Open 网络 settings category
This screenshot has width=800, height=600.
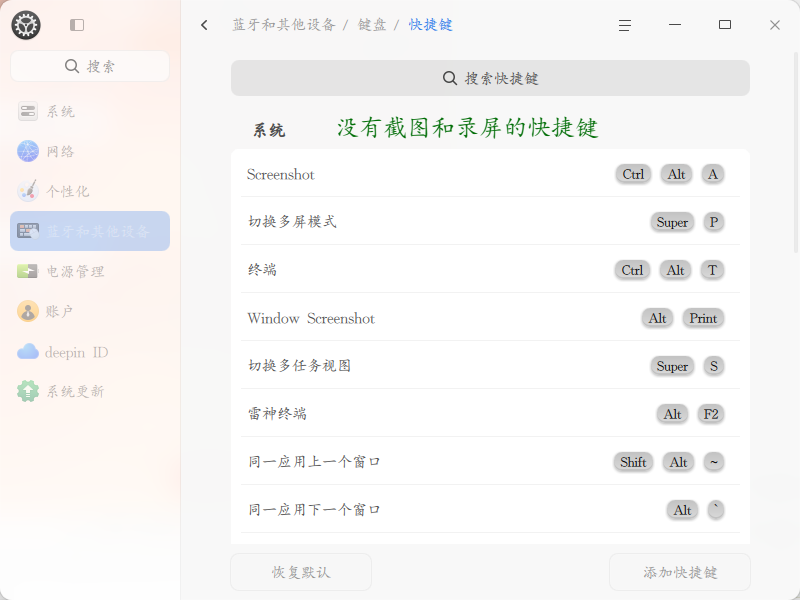pos(90,151)
